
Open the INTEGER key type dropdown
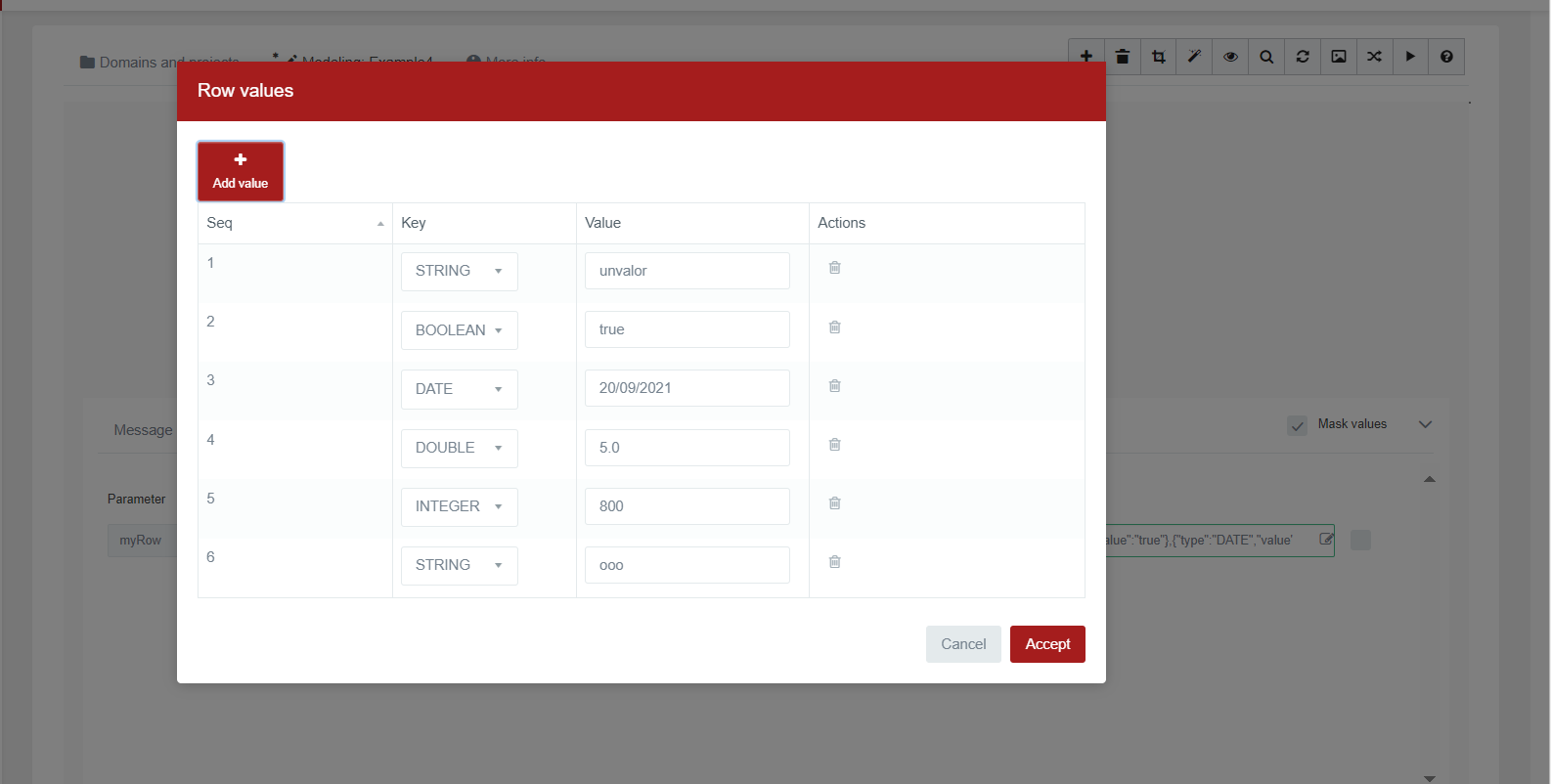[x=459, y=506]
